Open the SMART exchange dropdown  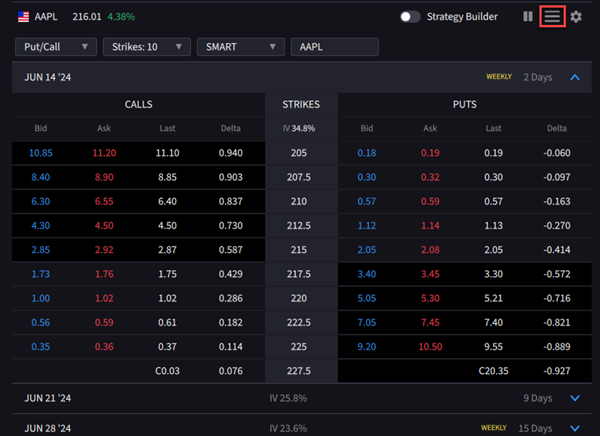[x=241, y=47]
